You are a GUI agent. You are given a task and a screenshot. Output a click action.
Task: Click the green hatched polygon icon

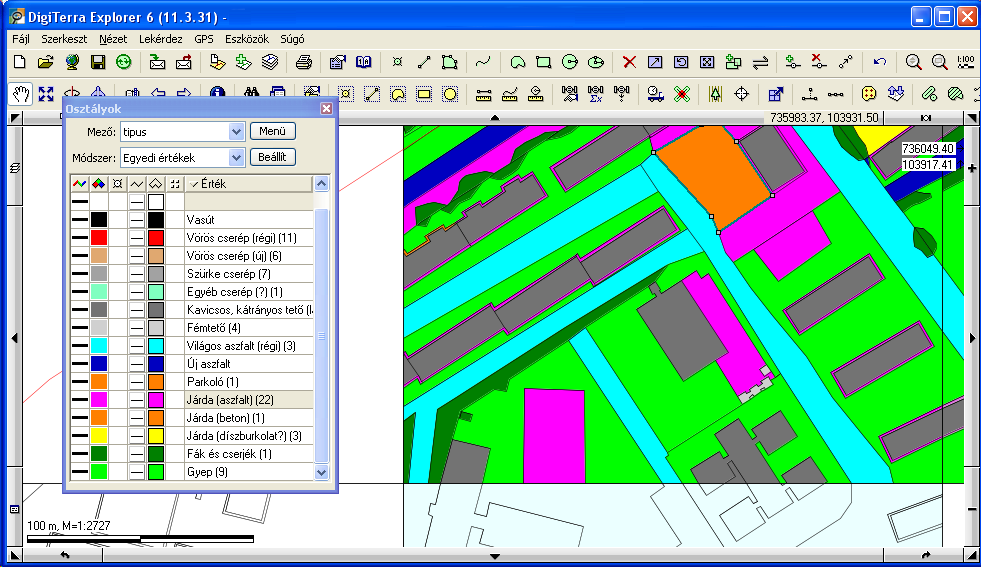pyautogui.click(x=955, y=94)
